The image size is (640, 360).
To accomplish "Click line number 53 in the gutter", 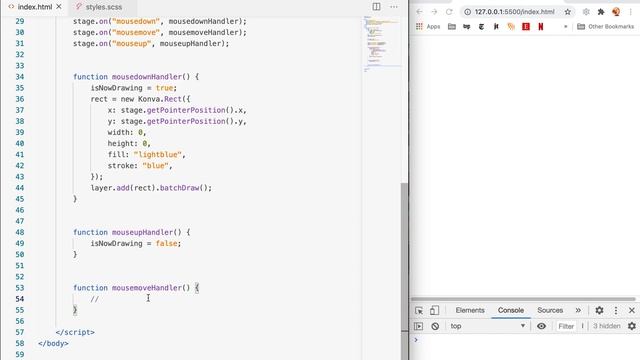I will click(20, 288).
